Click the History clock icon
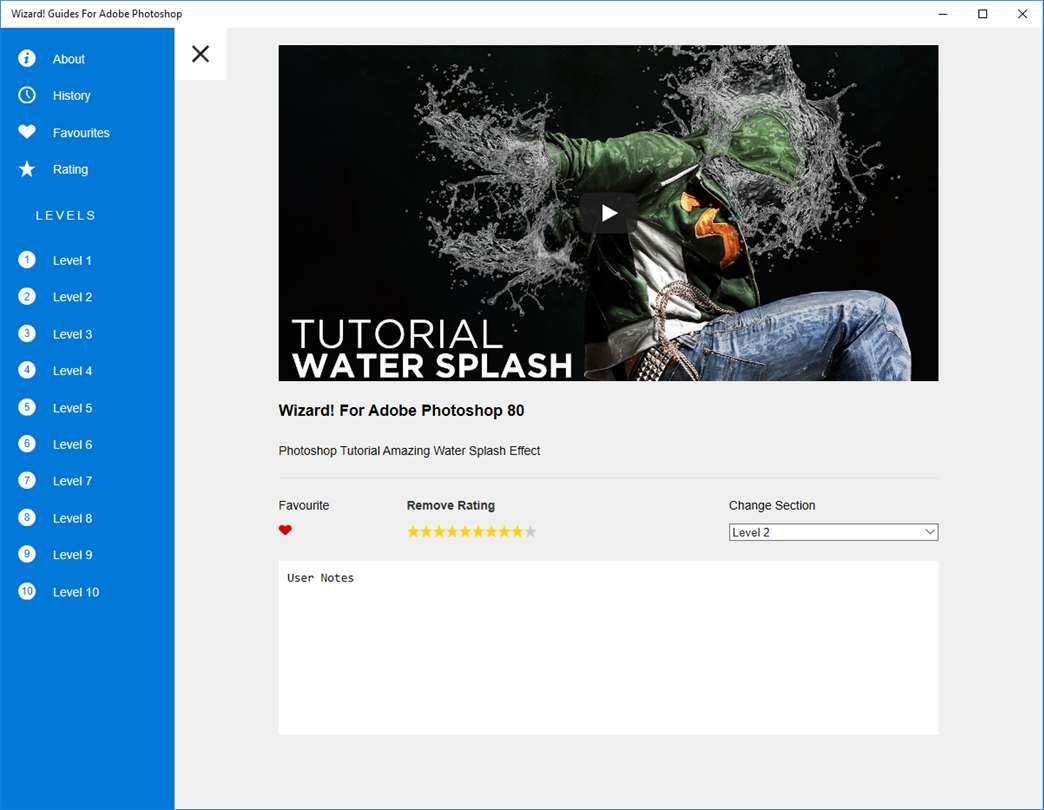 (x=27, y=95)
